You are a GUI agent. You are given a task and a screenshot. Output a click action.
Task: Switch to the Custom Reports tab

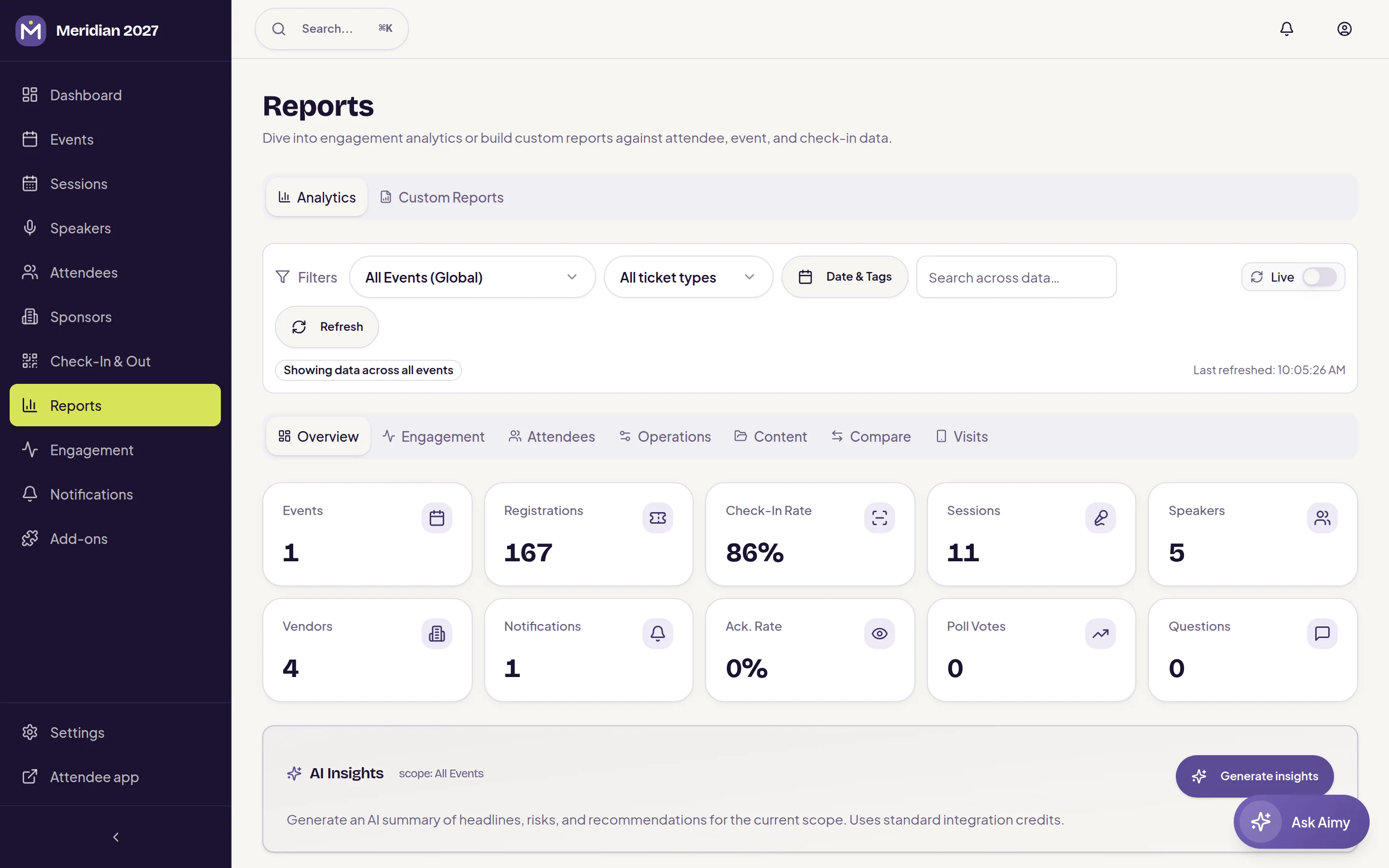click(442, 198)
